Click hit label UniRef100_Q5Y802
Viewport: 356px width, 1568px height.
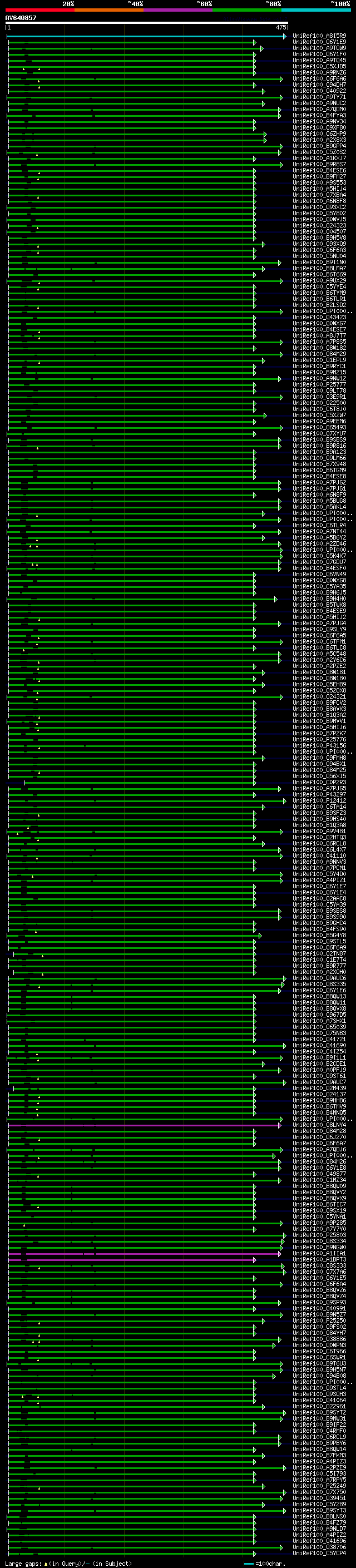[319, 213]
